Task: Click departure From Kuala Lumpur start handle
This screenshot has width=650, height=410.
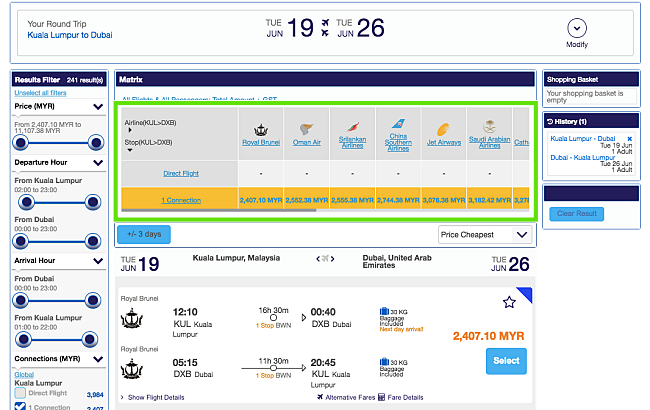Action: (27, 202)
